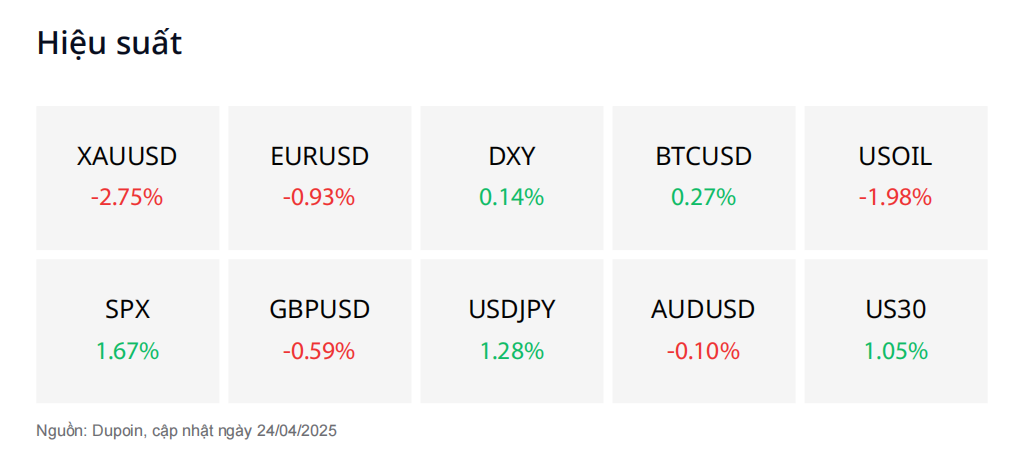Click the -2.75% XAUUSD change value
The height and width of the screenshot is (460, 1033).
coord(127,197)
